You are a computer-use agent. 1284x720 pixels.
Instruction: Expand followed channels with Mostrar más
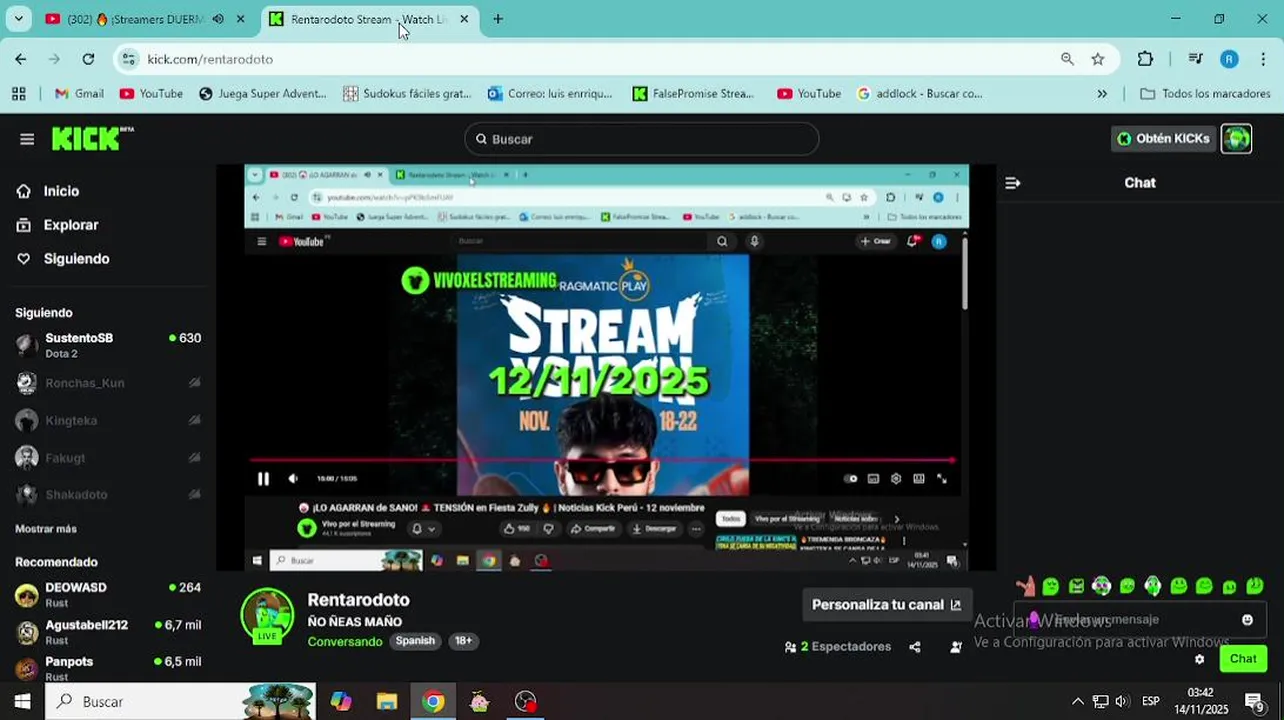(x=46, y=528)
